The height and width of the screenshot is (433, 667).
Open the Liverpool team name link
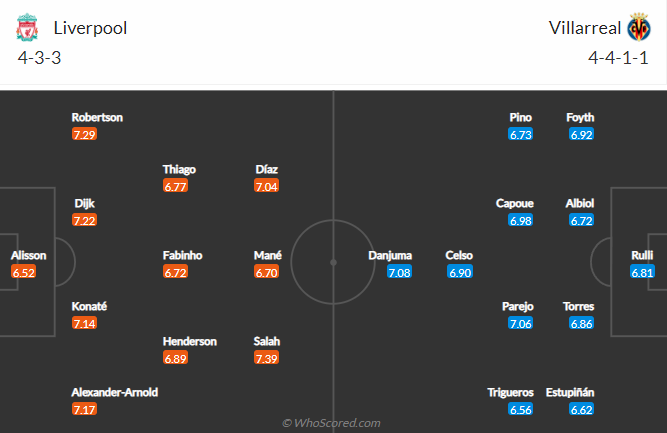click(x=90, y=27)
